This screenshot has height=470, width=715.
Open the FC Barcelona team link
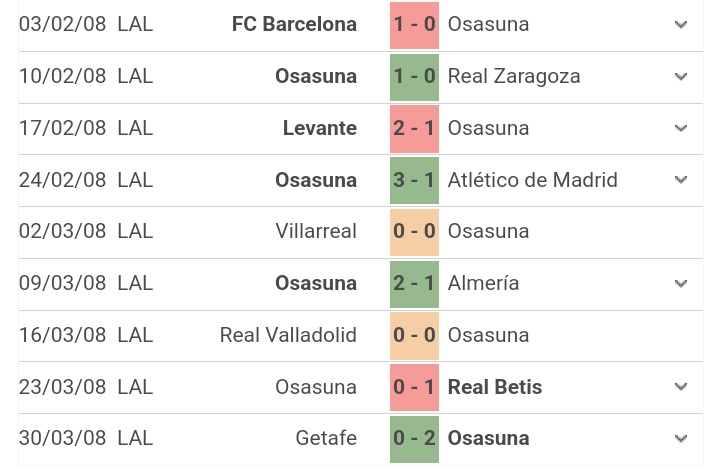click(294, 24)
